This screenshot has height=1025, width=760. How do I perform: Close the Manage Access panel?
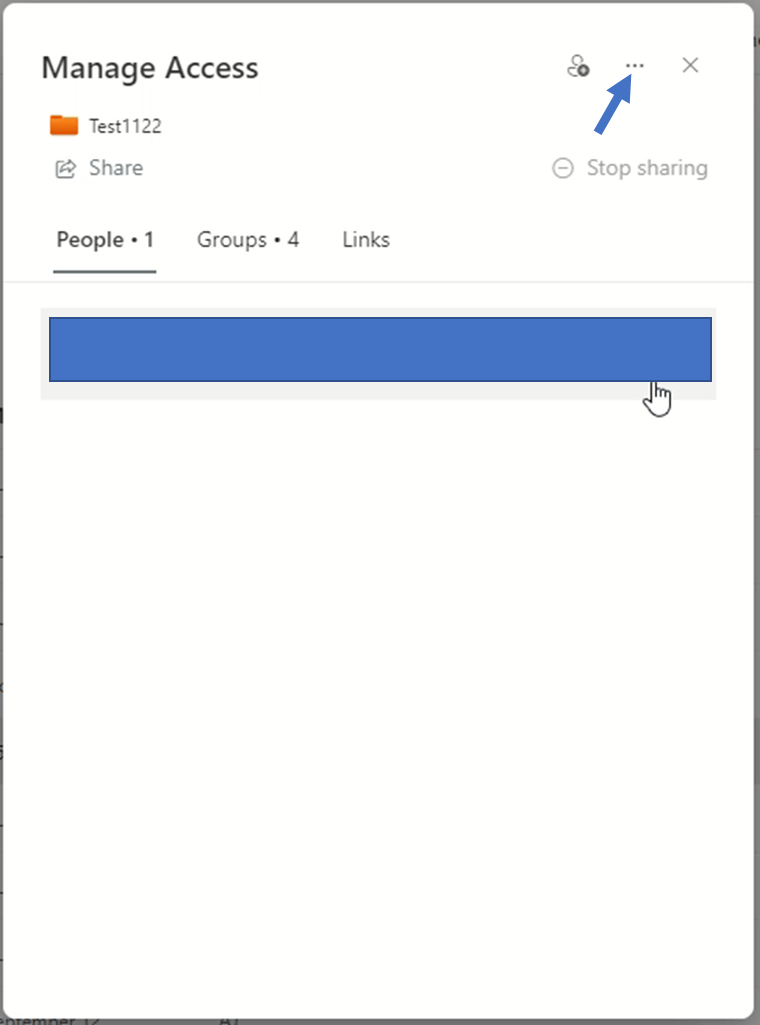point(690,65)
